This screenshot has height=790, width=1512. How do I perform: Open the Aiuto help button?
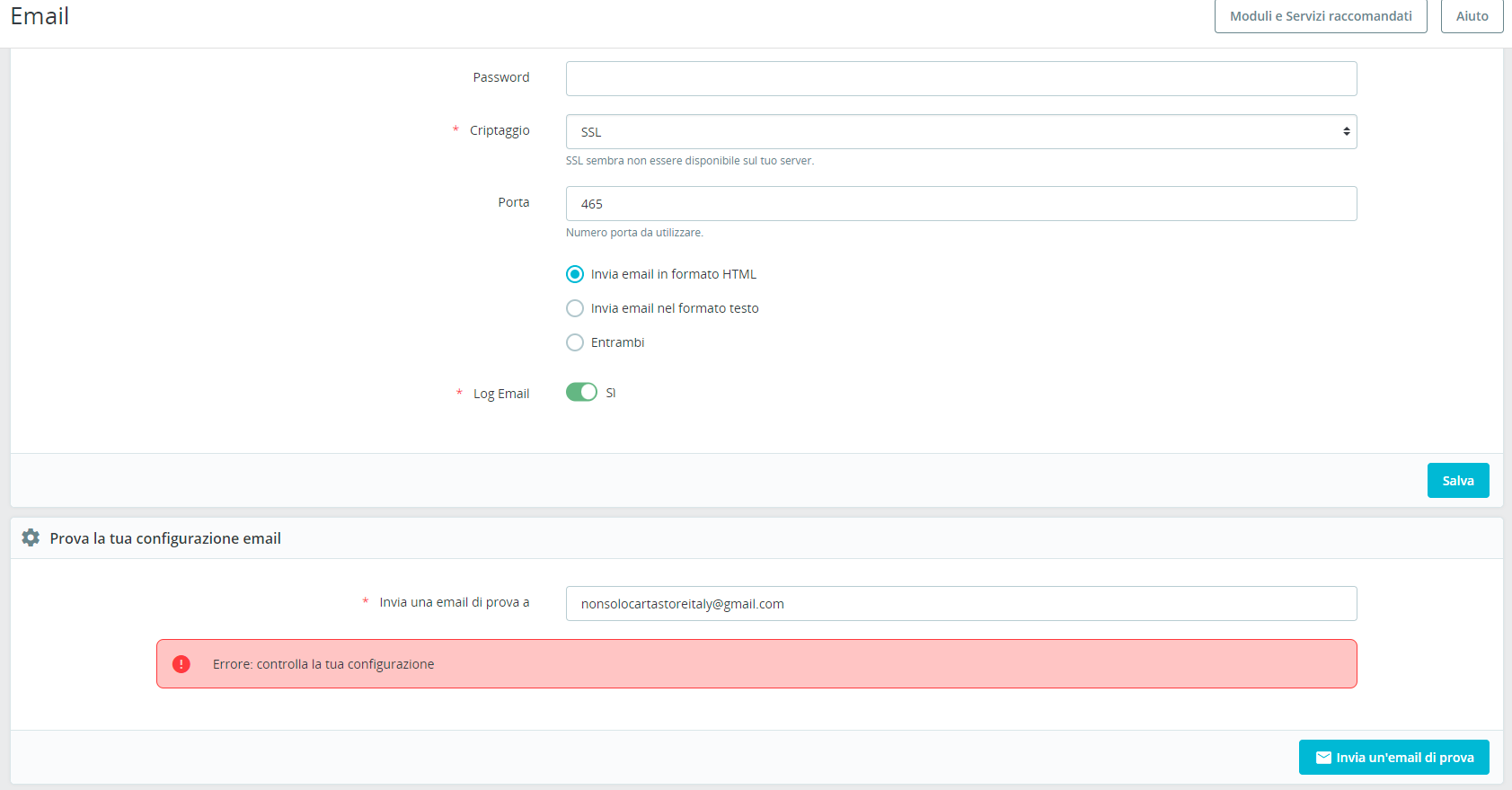click(1472, 16)
